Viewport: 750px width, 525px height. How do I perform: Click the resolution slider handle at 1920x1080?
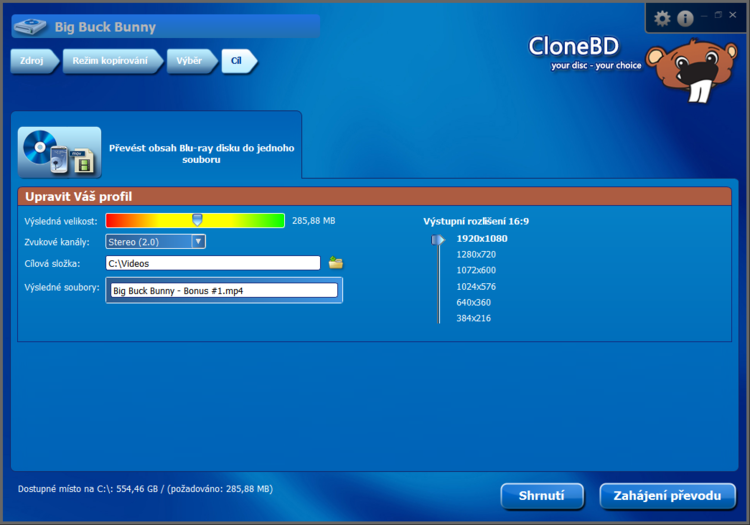(x=438, y=239)
